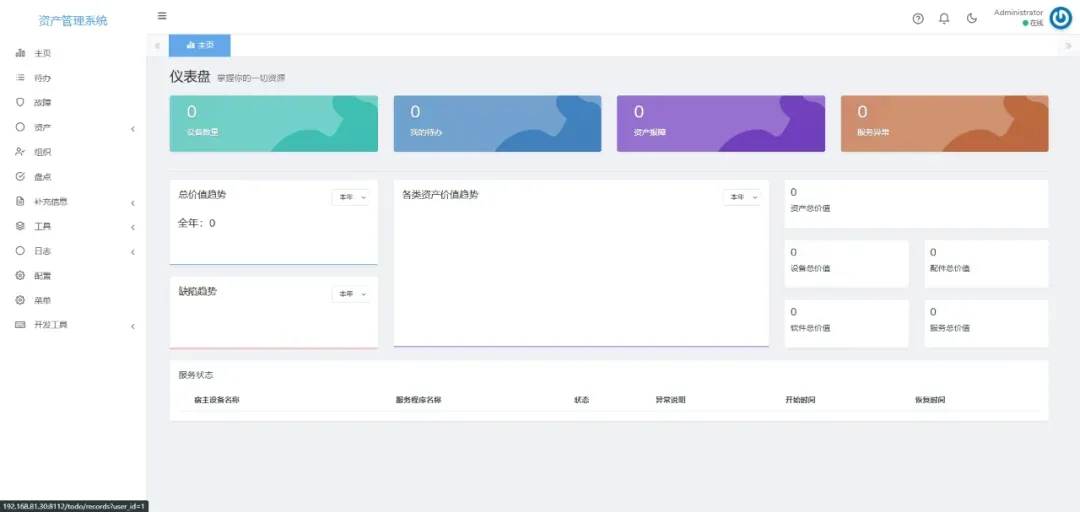
Task: Toggle dark mode with moon icon
Action: [971, 19]
